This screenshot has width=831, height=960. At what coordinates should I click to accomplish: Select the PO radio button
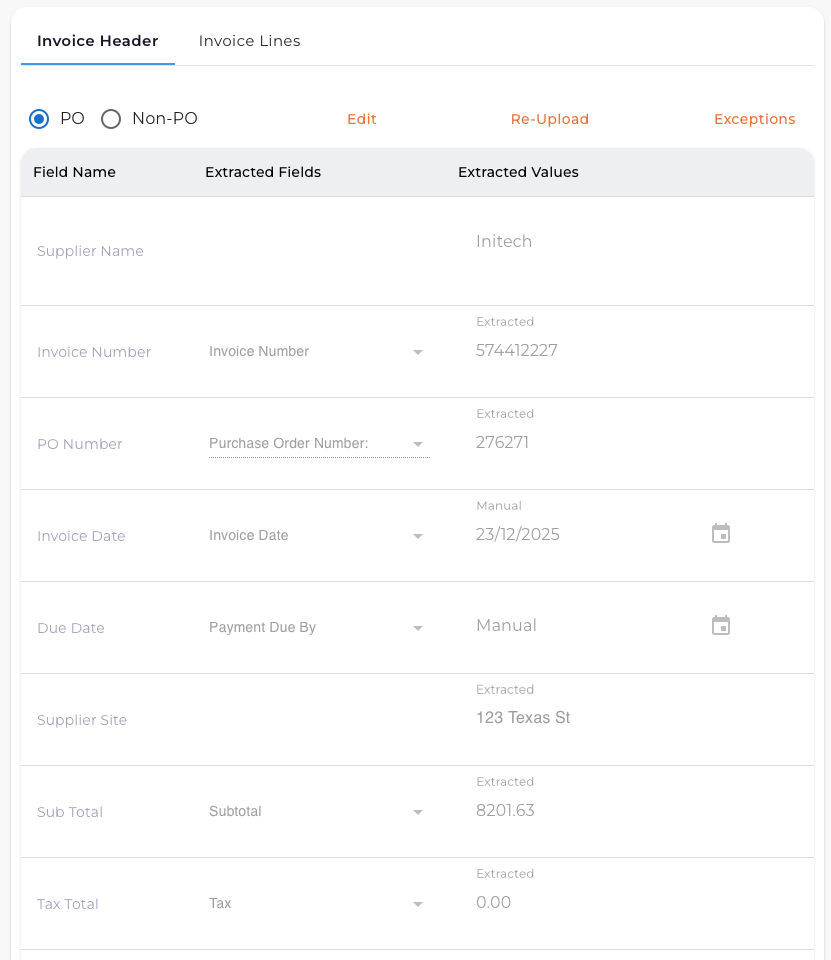coord(38,118)
